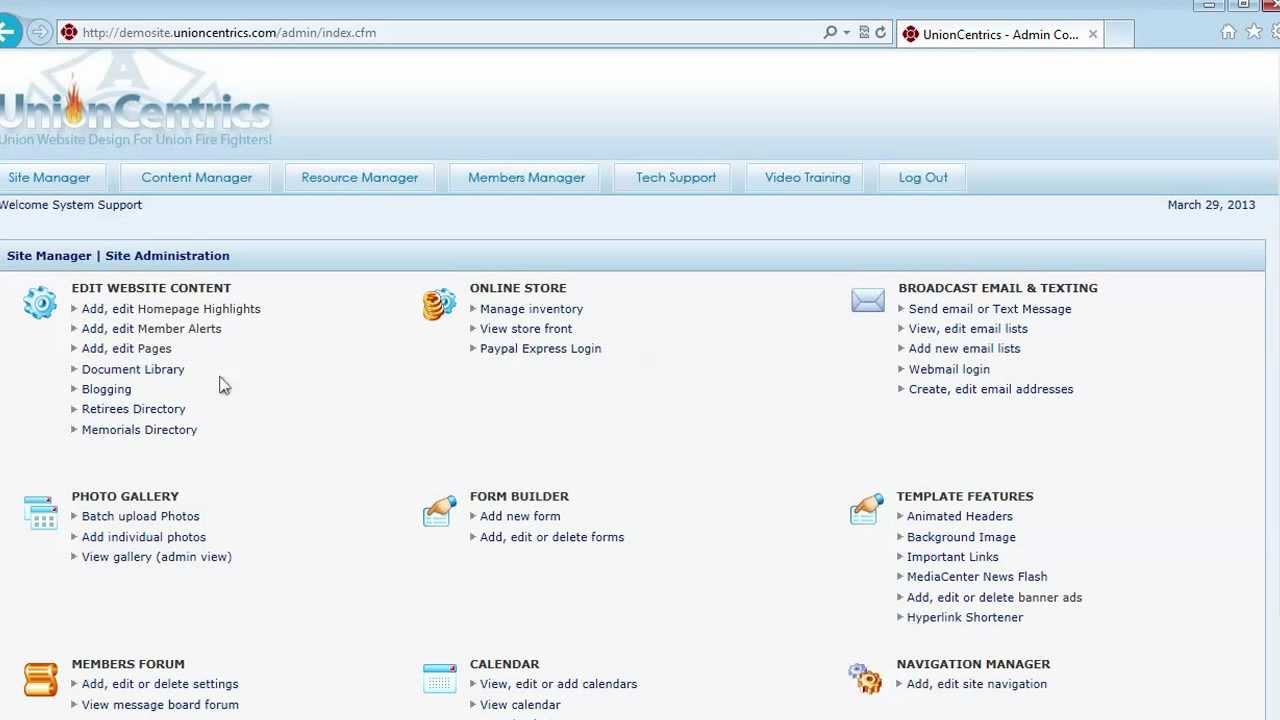1280x720 pixels.
Task: Click the Broadcast Email envelope icon
Action: [x=868, y=300]
